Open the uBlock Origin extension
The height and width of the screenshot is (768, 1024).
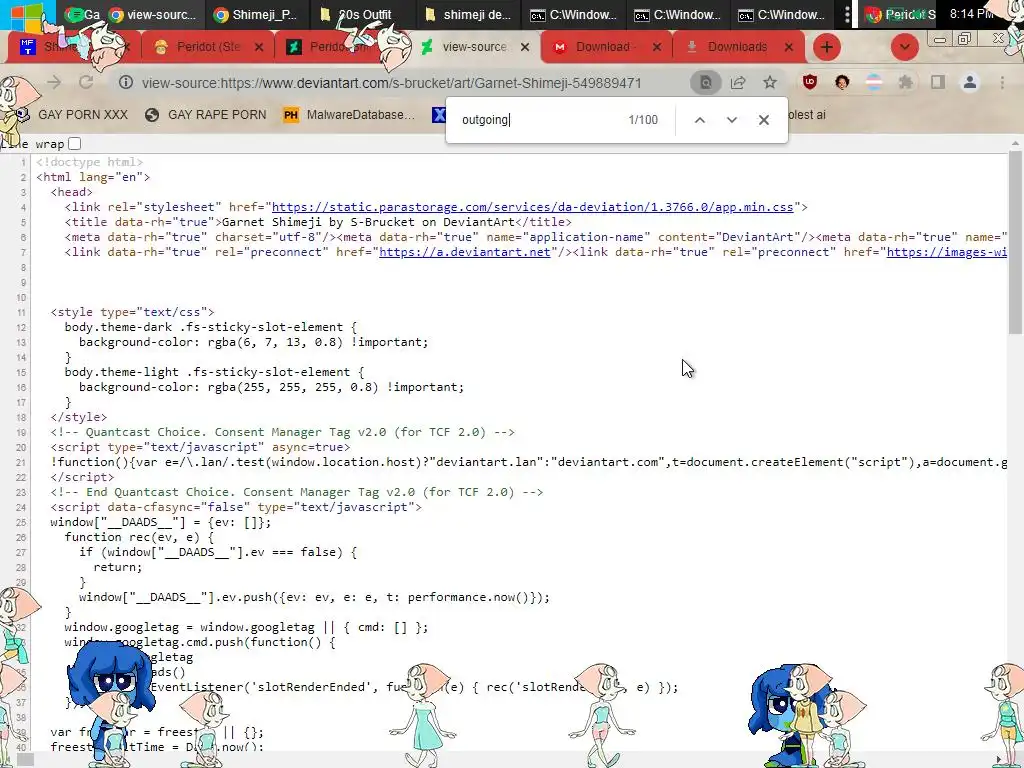pyautogui.click(x=810, y=82)
